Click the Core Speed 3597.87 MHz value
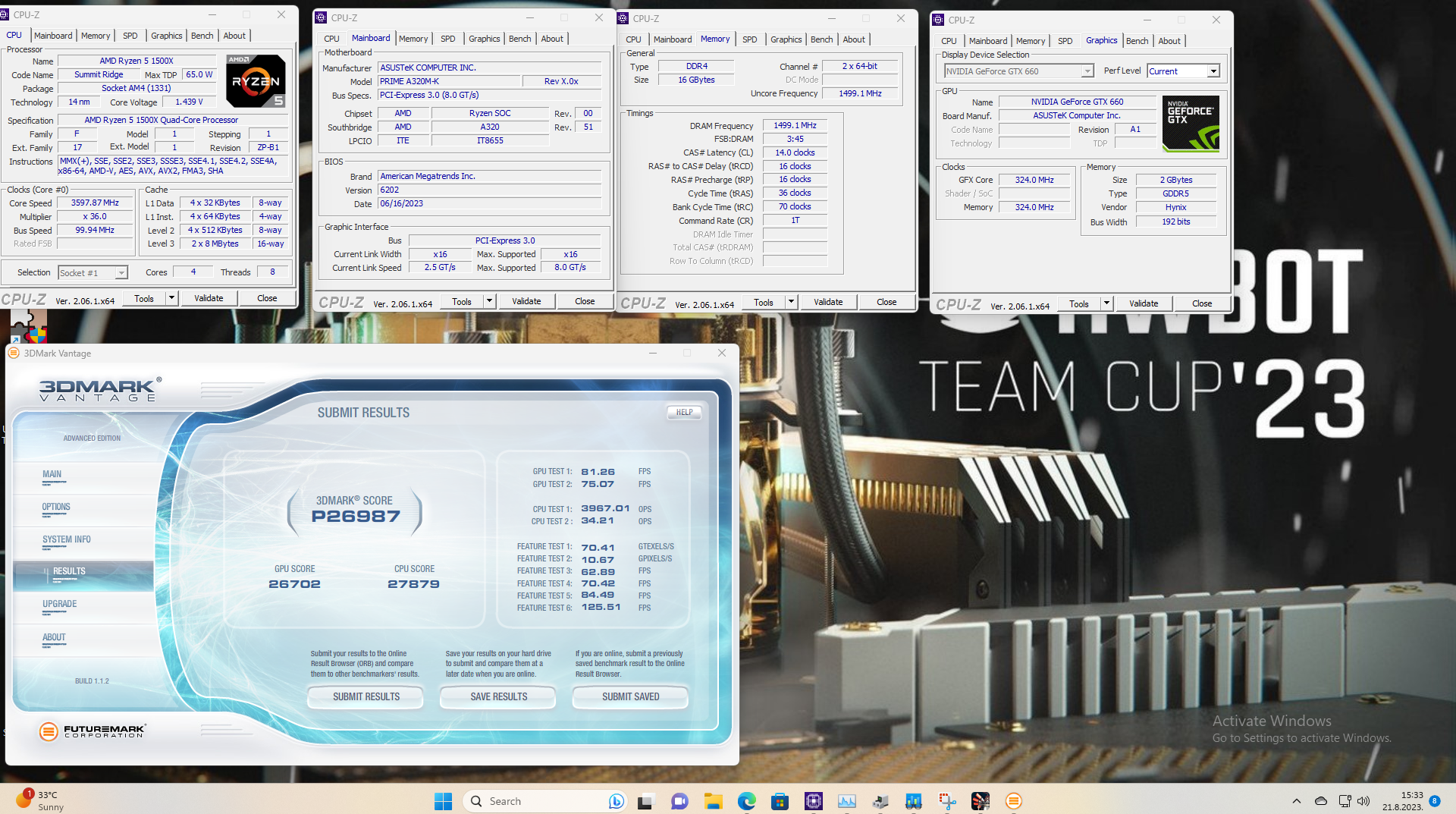1456x814 pixels. pyautogui.click(x=95, y=203)
